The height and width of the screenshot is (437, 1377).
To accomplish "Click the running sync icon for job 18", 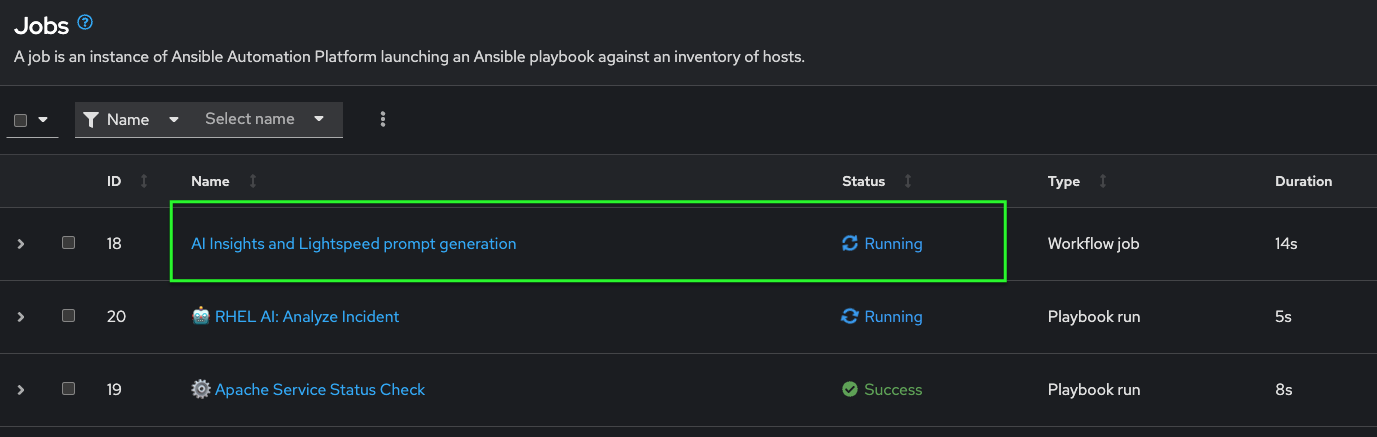I will tap(850, 243).
